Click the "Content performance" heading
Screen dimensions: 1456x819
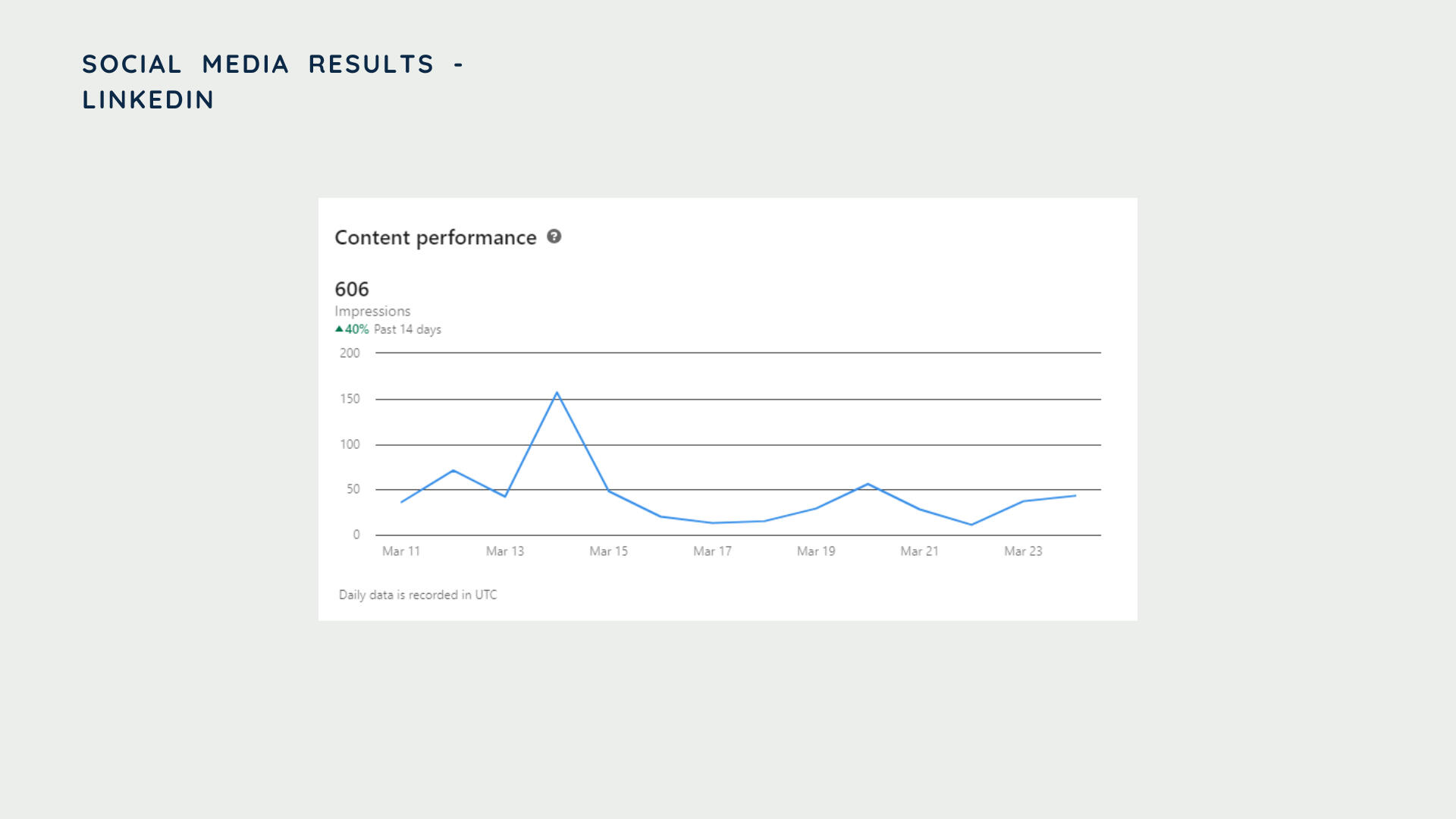pyautogui.click(x=435, y=238)
